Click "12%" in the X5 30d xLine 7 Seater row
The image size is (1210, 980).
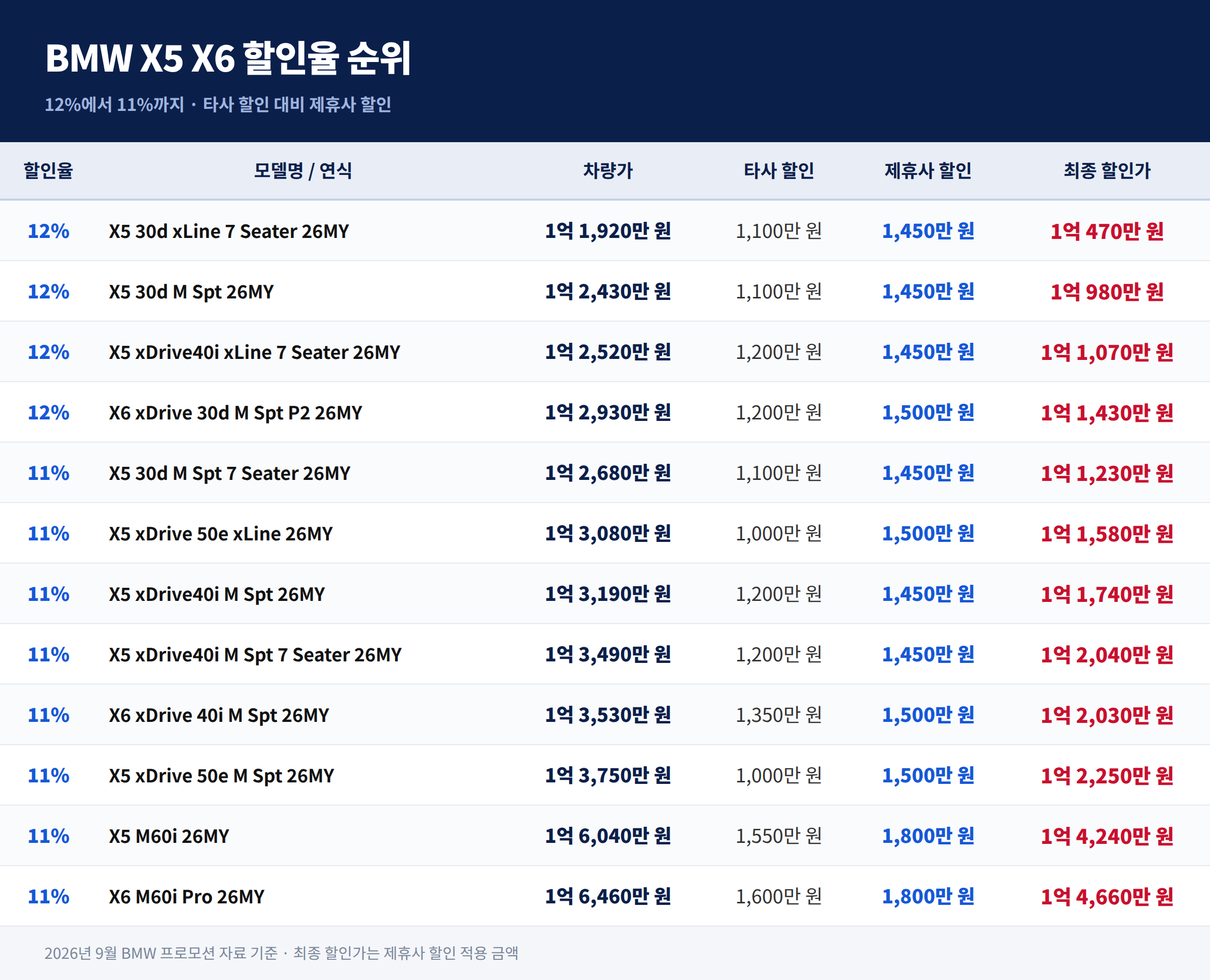pyautogui.click(x=48, y=231)
